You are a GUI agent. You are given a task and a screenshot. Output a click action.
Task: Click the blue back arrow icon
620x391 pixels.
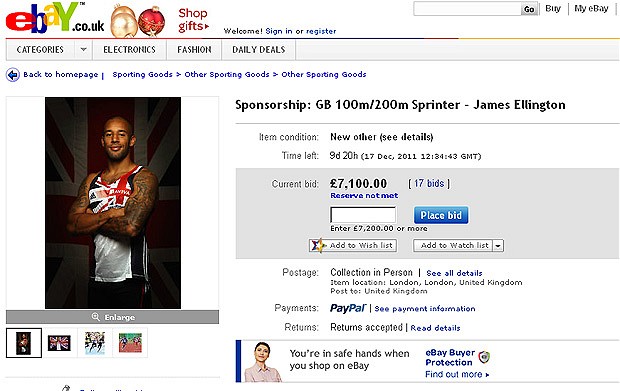coord(13,74)
